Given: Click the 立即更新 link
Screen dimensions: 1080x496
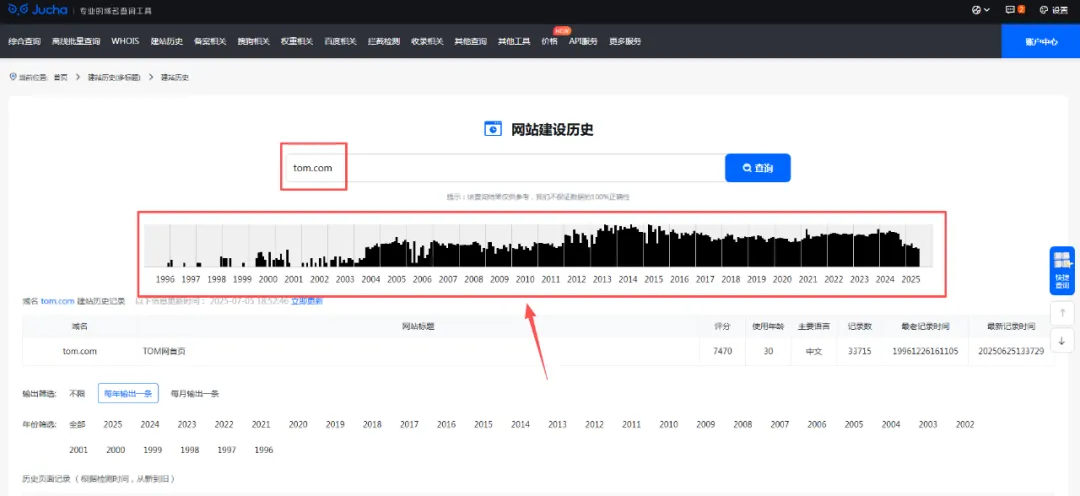Looking at the screenshot, I should [307, 301].
